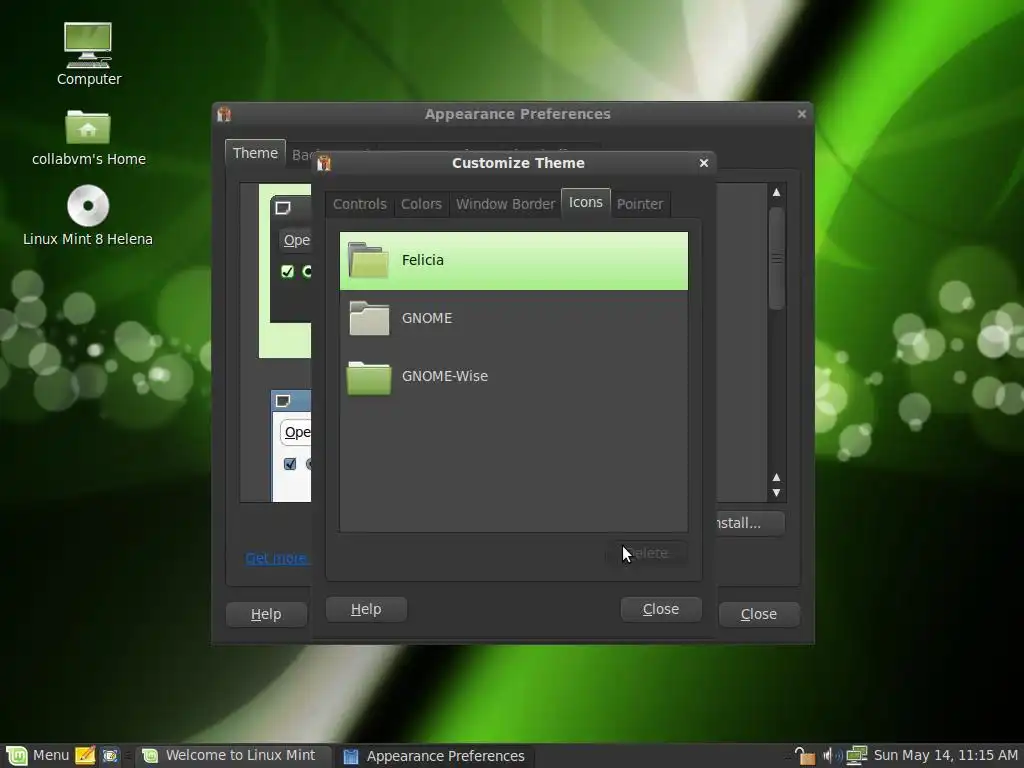Select the GNOME-Wise icon theme folder icon
This screenshot has width=1024, height=768.
(369, 377)
